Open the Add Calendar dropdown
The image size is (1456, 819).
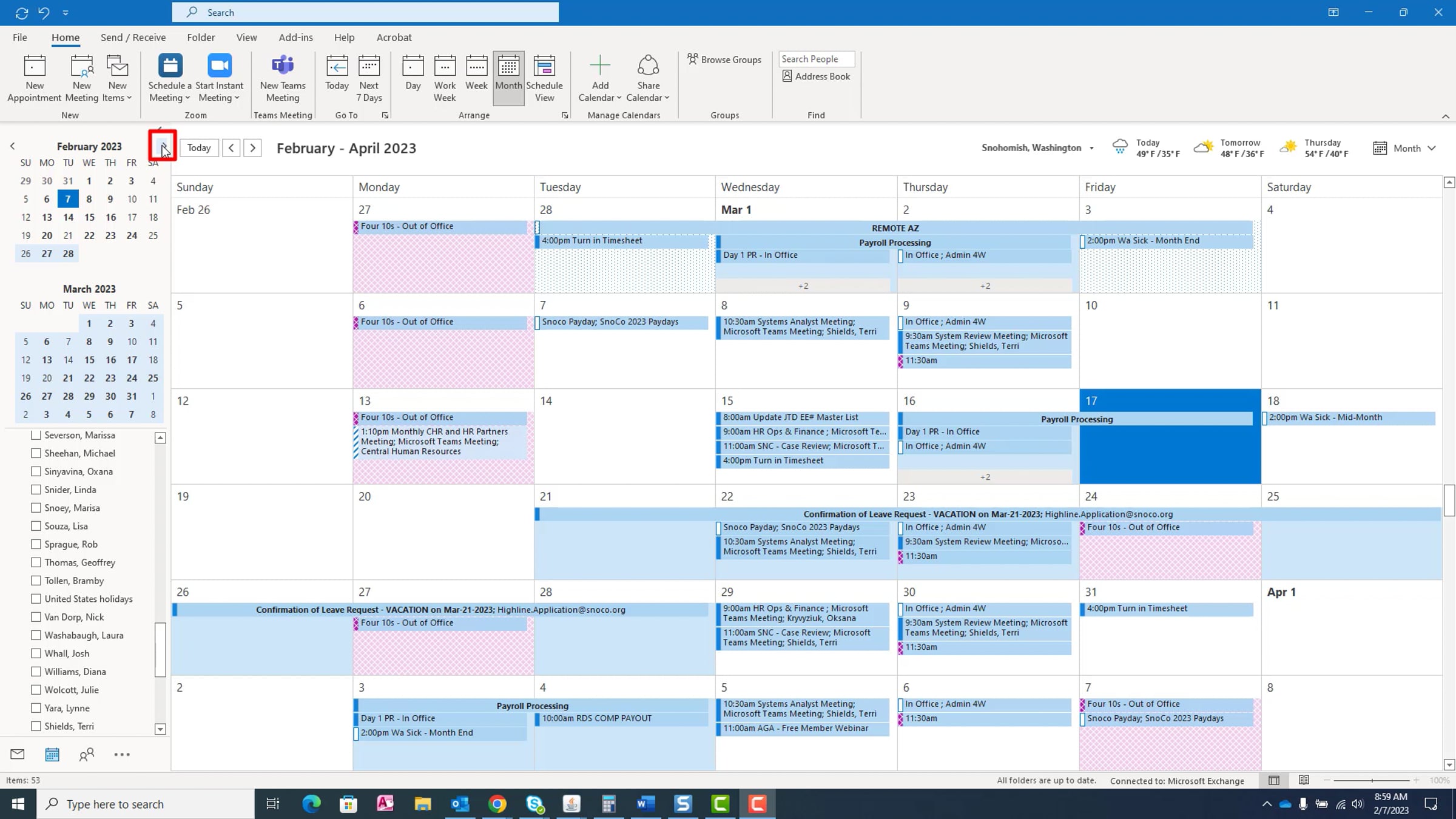599,92
